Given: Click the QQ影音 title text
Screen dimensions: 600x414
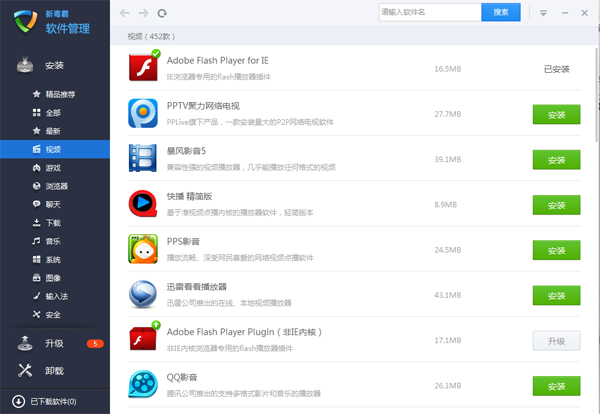Looking at the screenshot, I should [182, 377].
